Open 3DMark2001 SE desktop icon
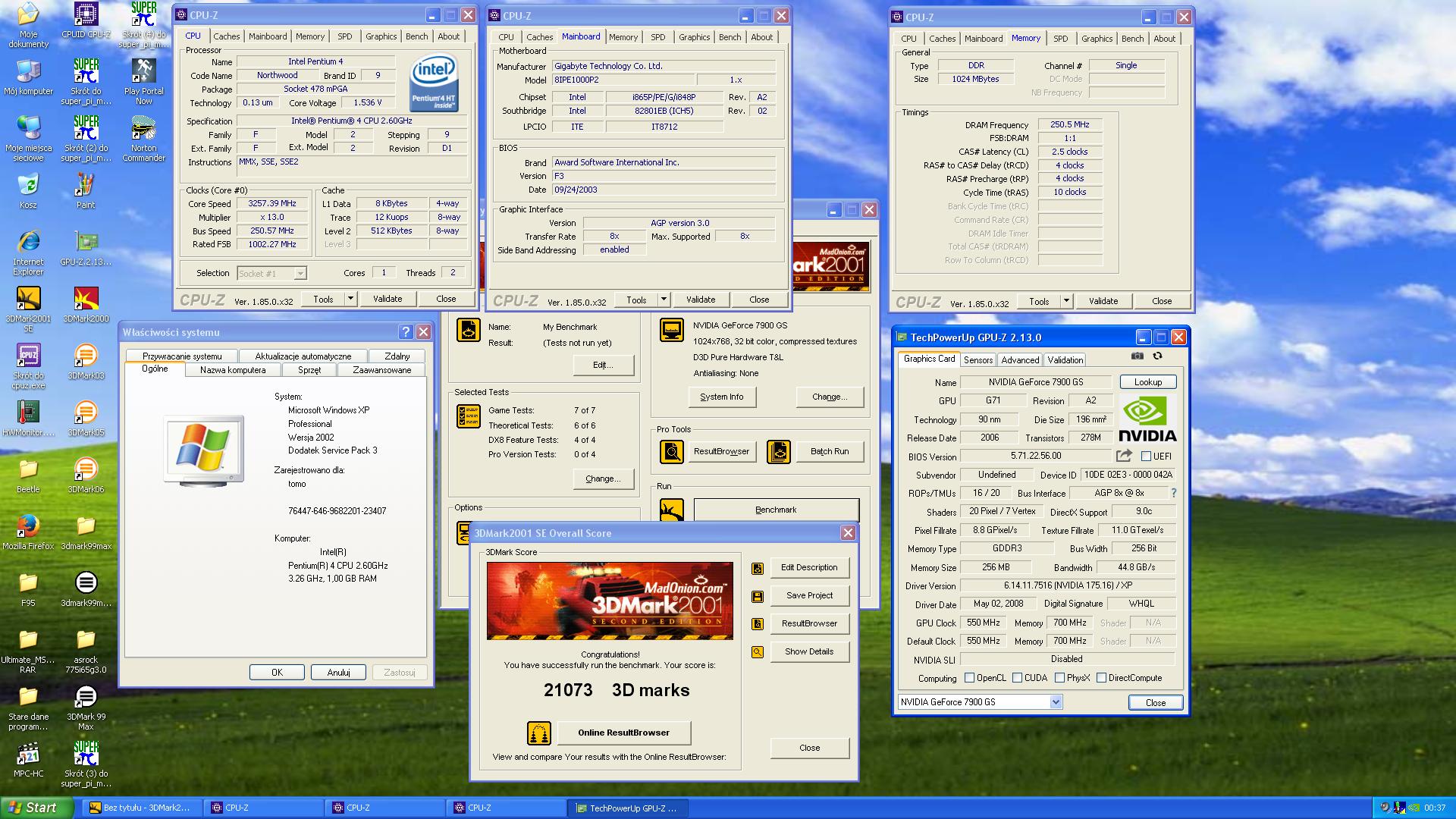Image resolution: width=1456 pixels, height=819 pixels. coord(28,309)
